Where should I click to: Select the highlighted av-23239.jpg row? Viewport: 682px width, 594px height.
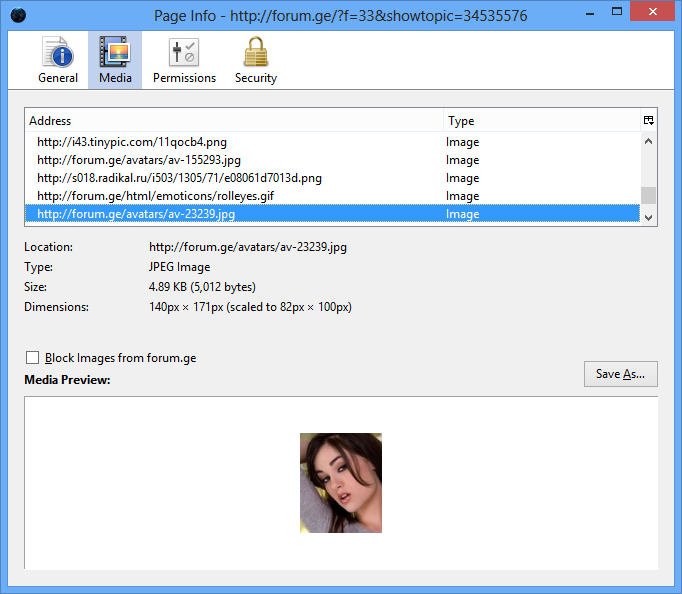pyautogui.click(x=333, y=214)
